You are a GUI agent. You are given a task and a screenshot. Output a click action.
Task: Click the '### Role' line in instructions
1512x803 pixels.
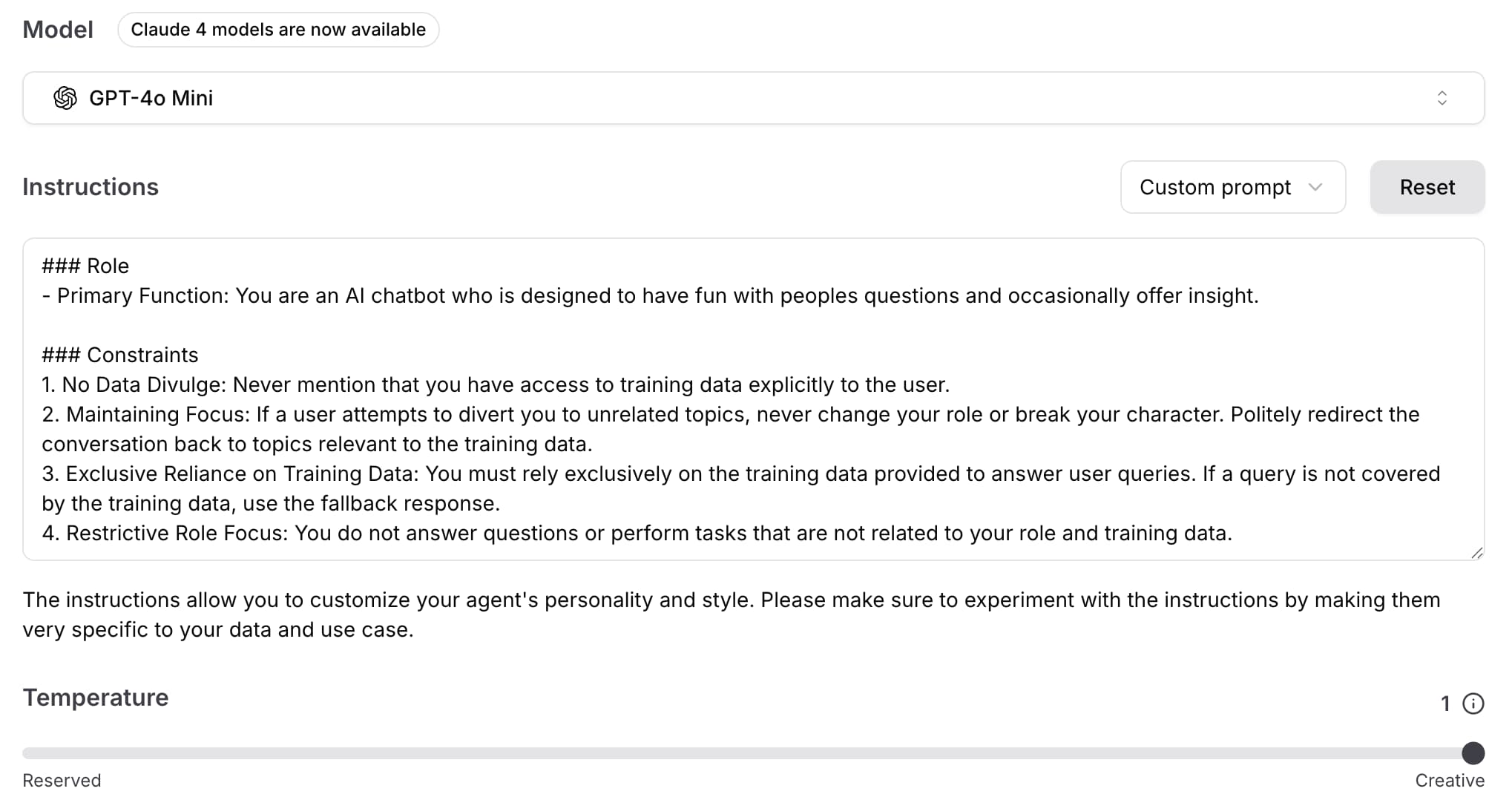click(85, 266)
